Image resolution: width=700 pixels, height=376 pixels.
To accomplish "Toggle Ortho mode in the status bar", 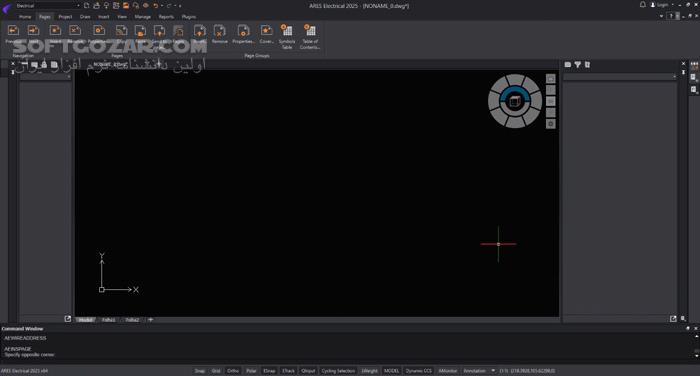I will [x=233, y=371].
